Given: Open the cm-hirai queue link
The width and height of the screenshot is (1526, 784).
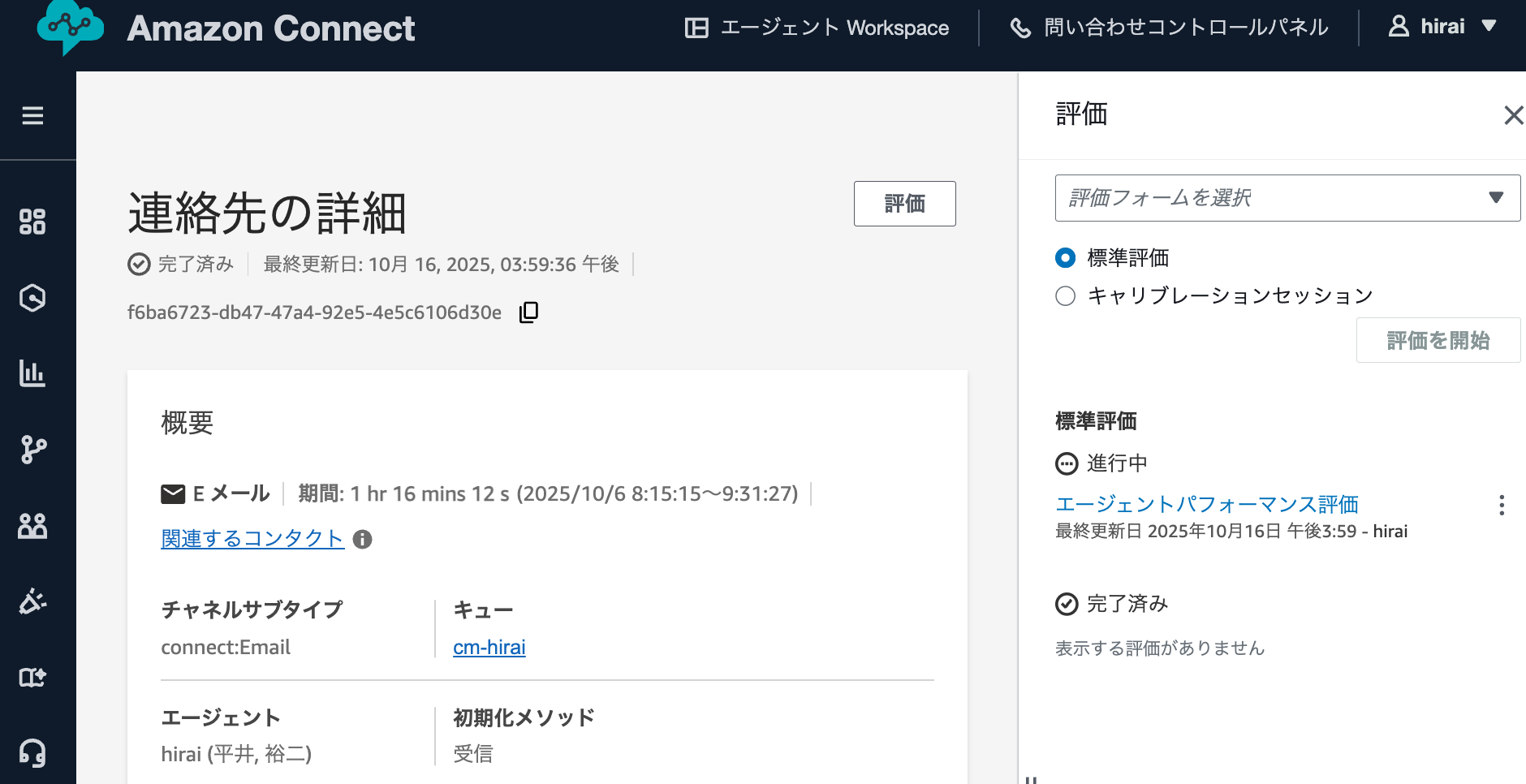Looking at the screenshot, I should (x=489, y=647).
